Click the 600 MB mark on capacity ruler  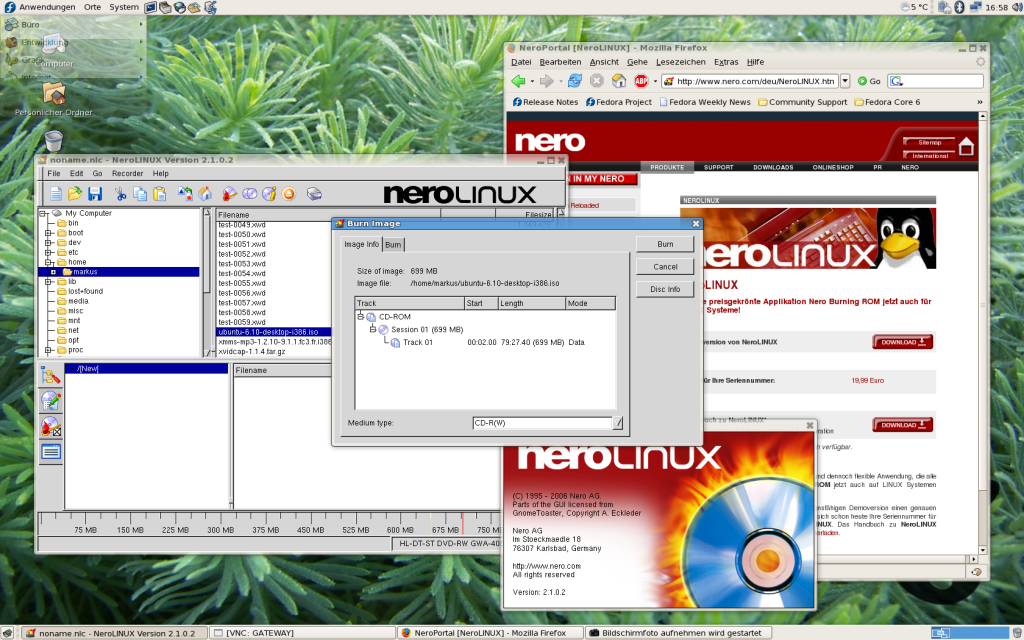point(400,530)
